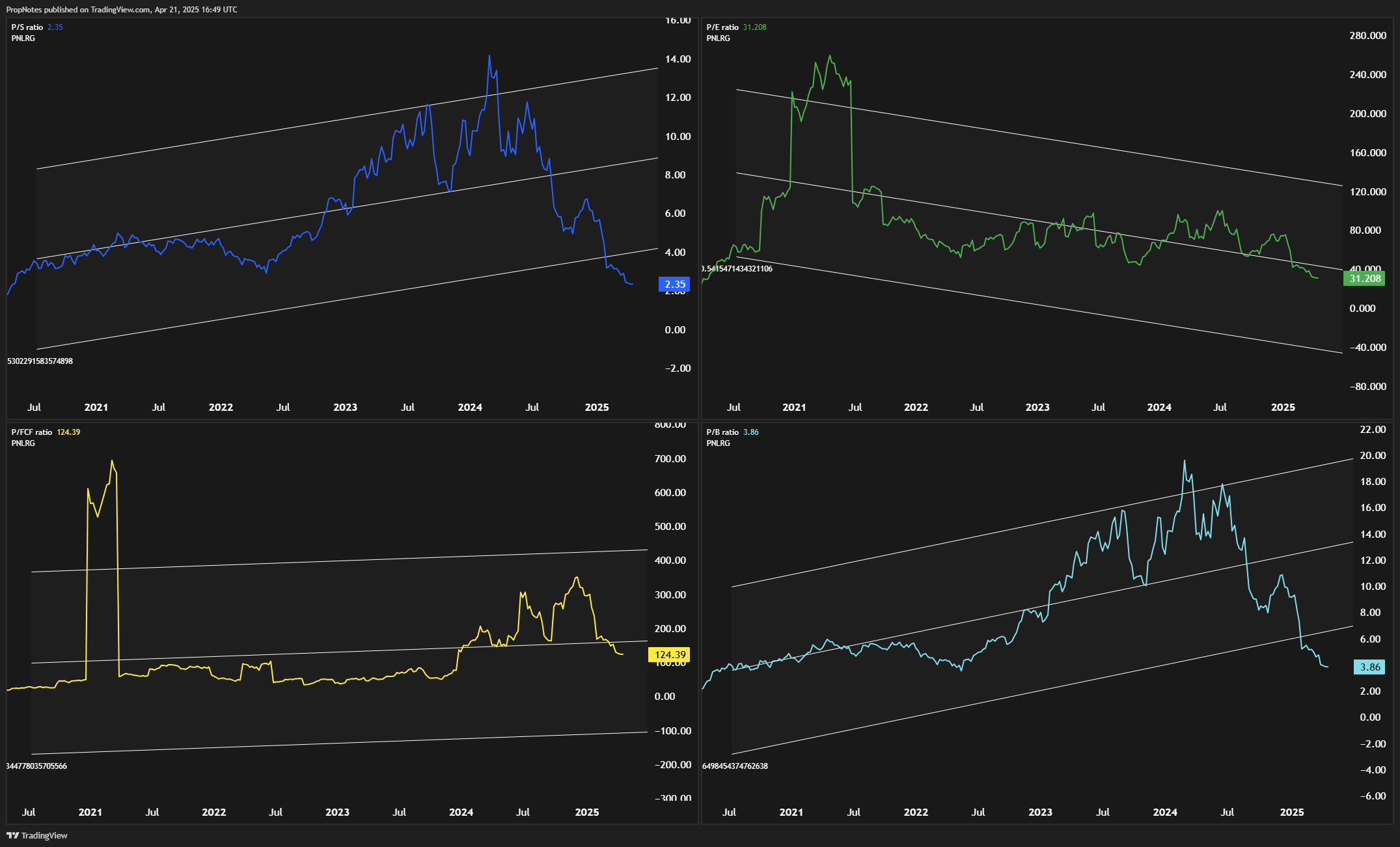Click the green 31.208 price tag
This screenshot has height=847, width=1400.
click(1364, 279)
